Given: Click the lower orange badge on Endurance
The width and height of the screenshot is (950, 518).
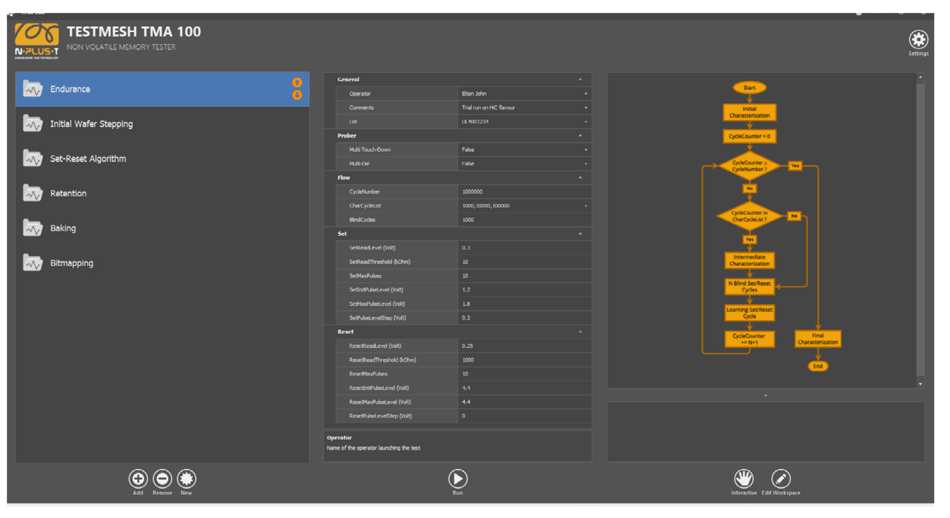Looking at the screenshot, I should 297,95.
